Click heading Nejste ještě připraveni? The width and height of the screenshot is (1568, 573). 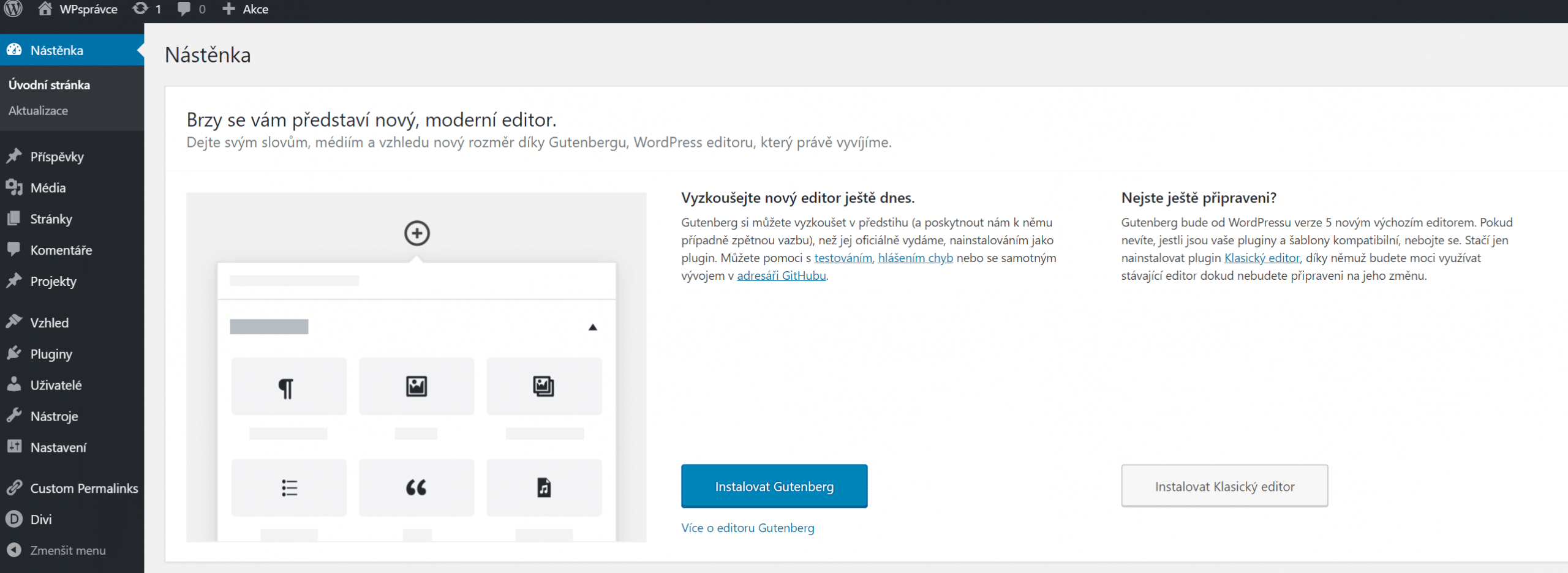point(1199,198)
